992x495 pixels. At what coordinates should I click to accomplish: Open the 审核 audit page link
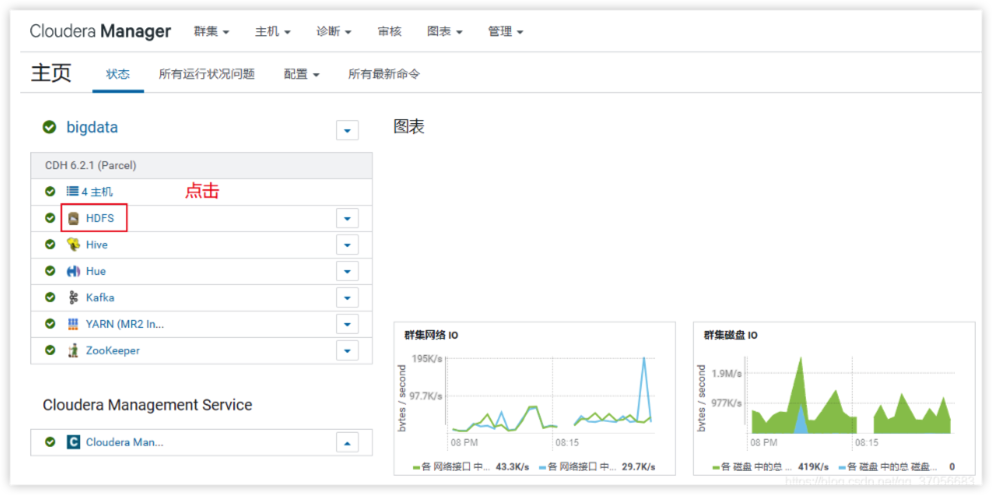coord(389,32)
